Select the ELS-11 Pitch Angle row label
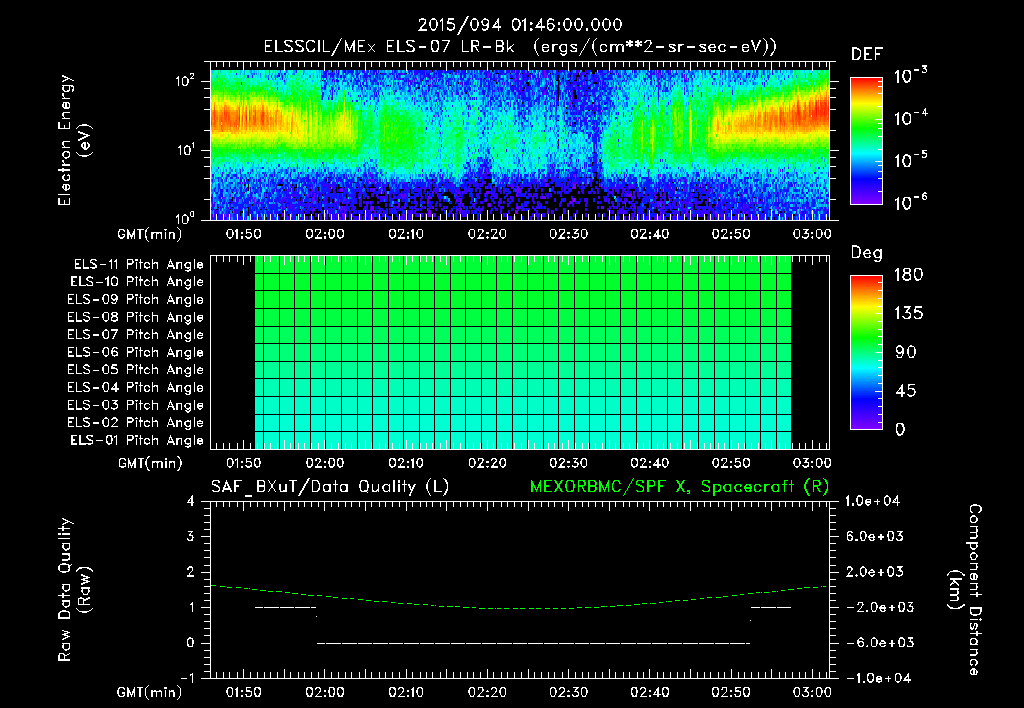 pos(138,265)
